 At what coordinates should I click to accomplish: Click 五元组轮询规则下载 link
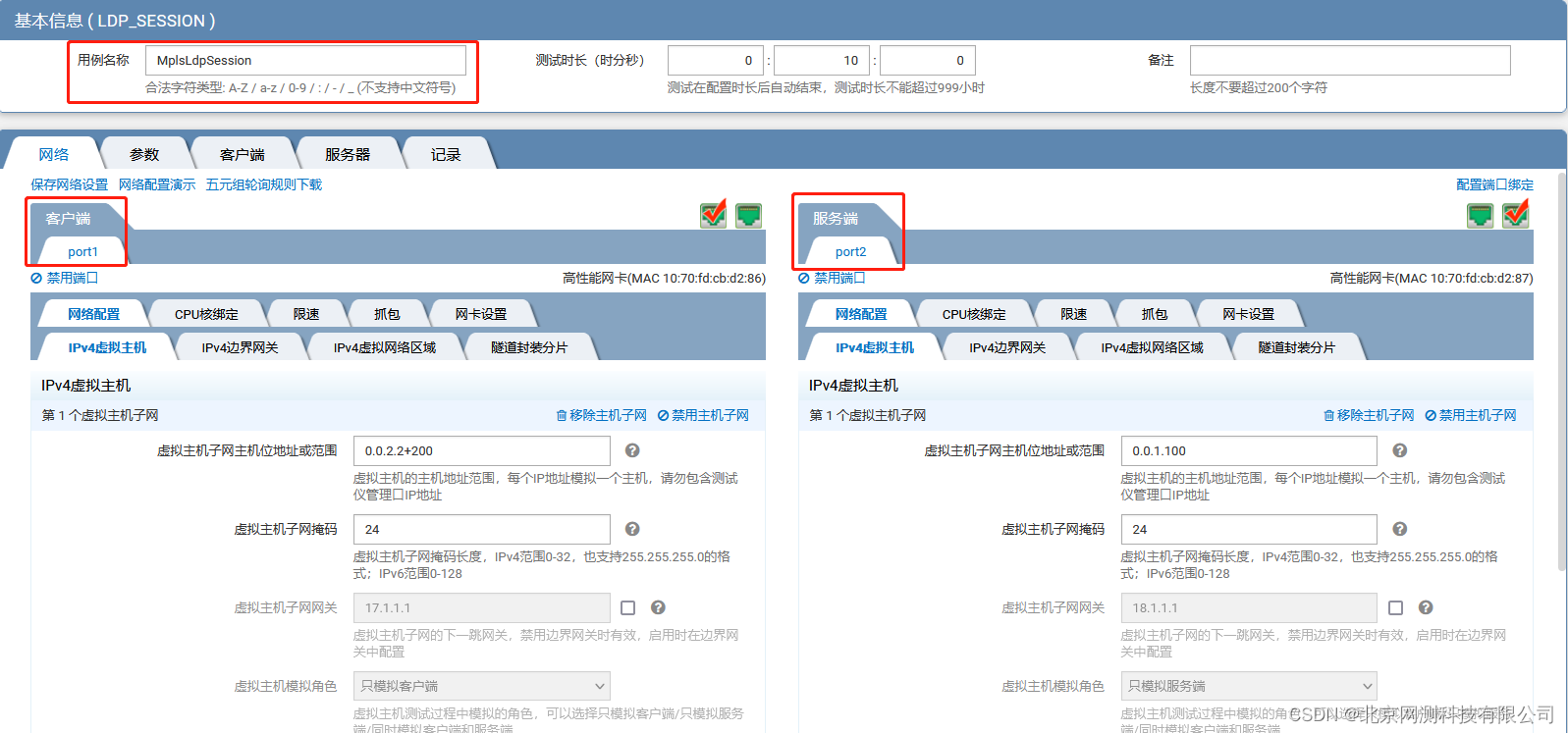pyautogui.click(x=264, y=184)
